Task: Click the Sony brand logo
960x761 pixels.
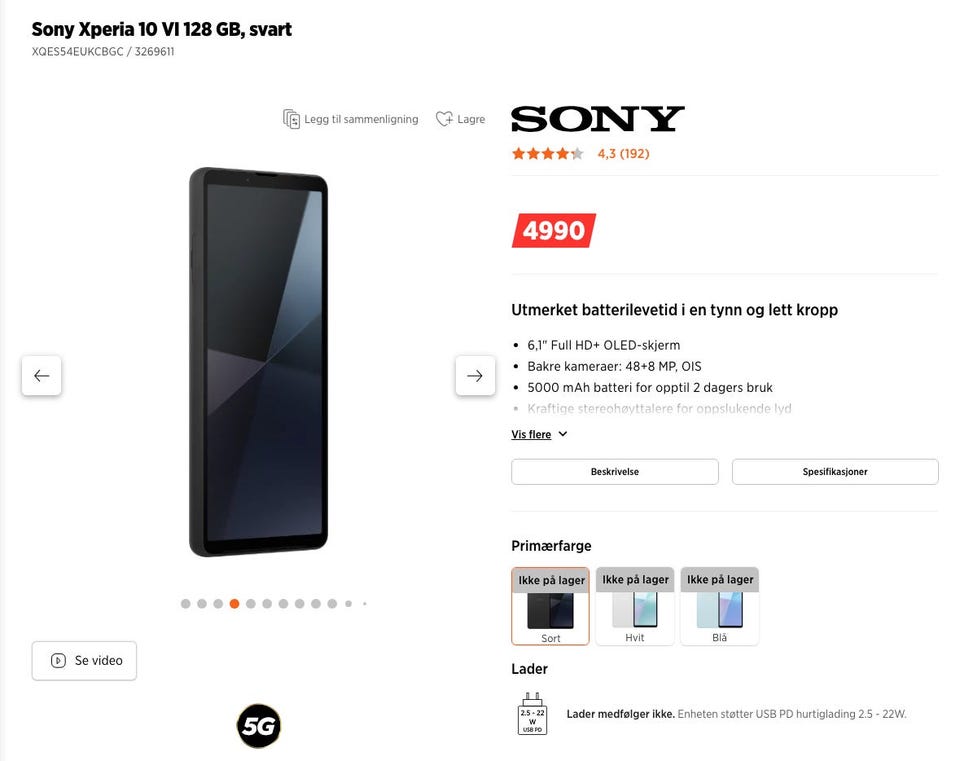Action: click(598, 119)
